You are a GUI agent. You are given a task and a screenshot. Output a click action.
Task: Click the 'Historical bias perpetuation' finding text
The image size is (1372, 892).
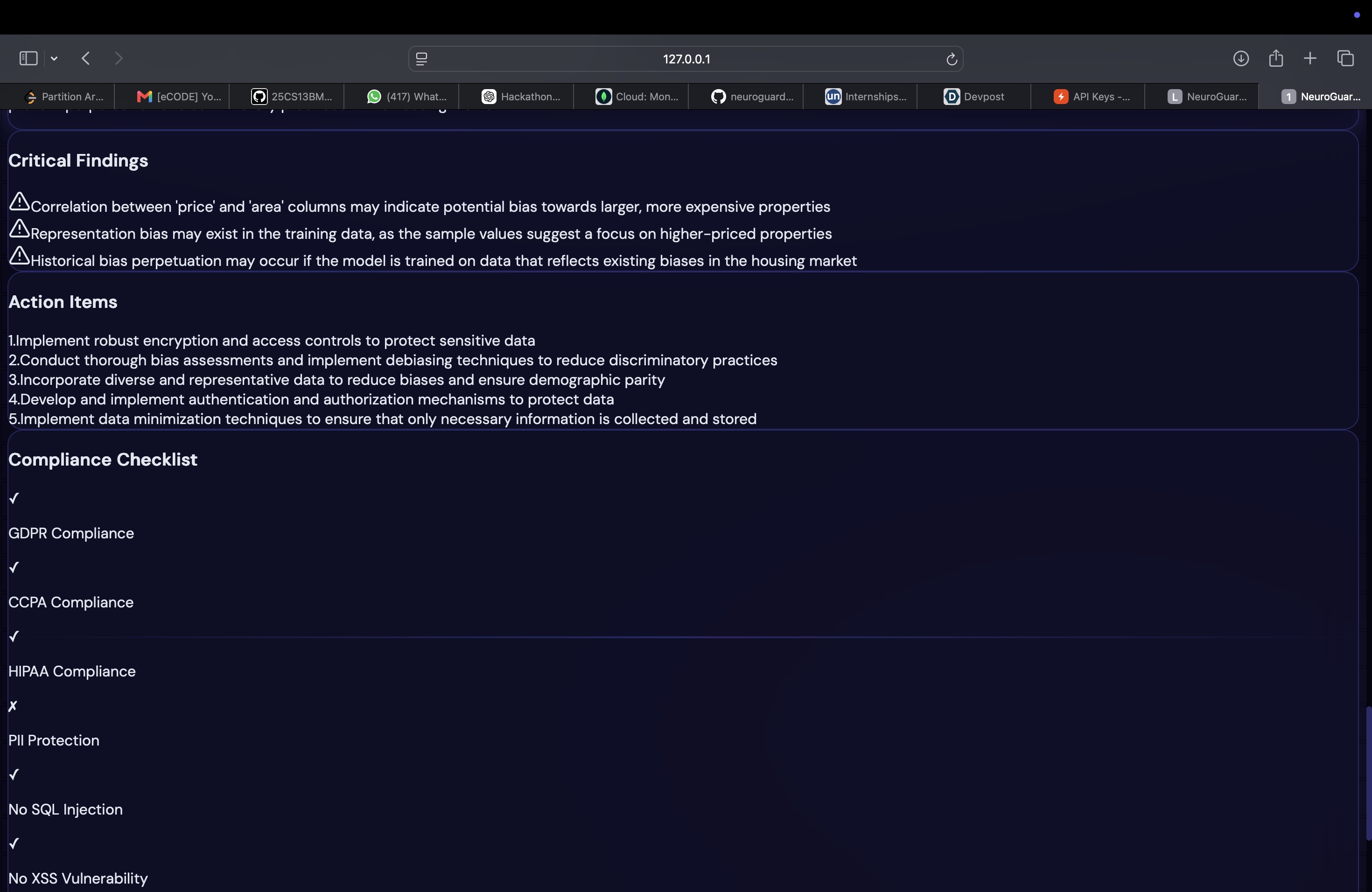click(x=444, y=261)
